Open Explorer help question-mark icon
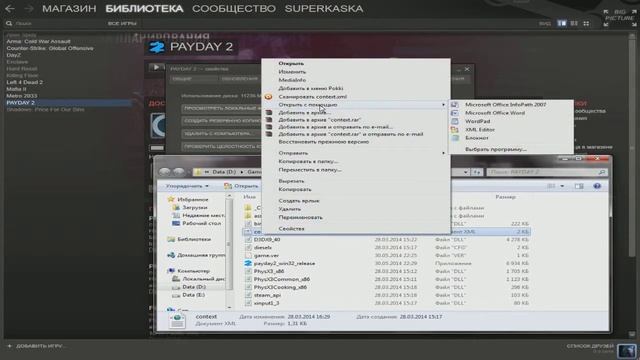The width and height of the screenshot is (640, 360). pyautogui.click(x=597, y=186)
